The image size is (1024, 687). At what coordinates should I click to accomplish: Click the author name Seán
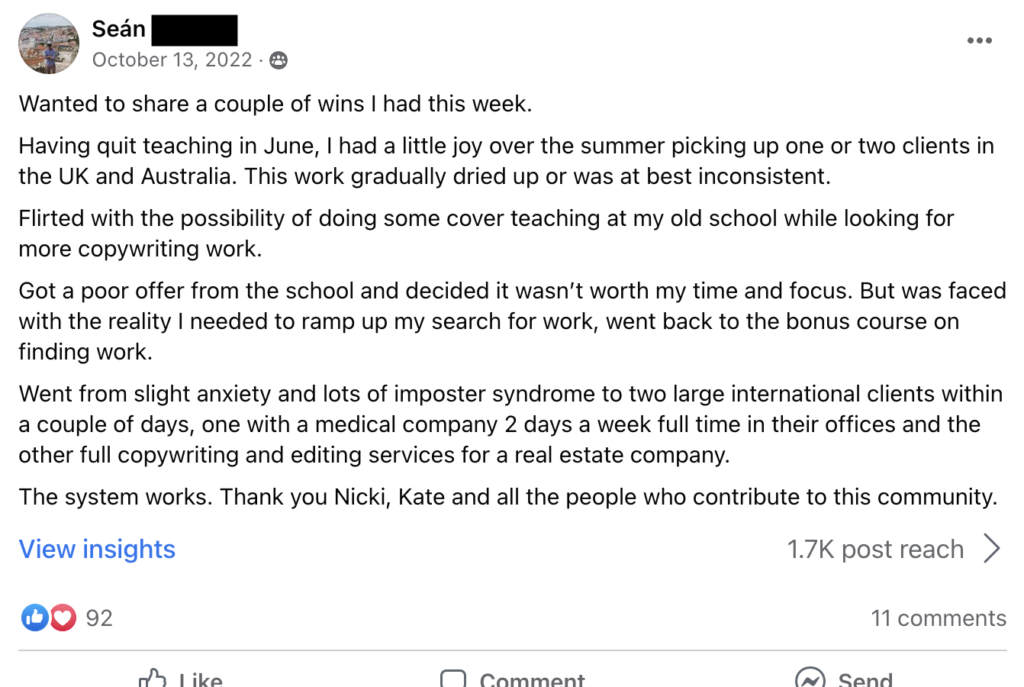118,29
